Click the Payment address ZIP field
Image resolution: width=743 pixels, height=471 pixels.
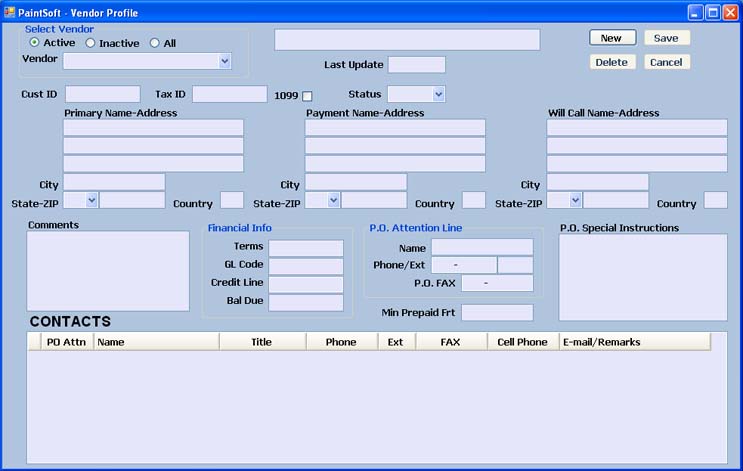tap(374, 200)
